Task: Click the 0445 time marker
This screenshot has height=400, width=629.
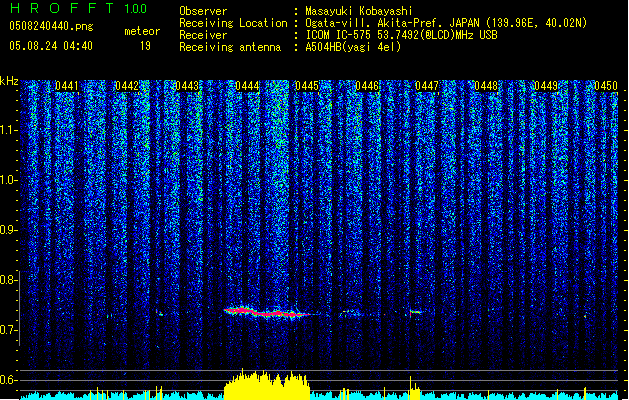Action: [307, 86]
